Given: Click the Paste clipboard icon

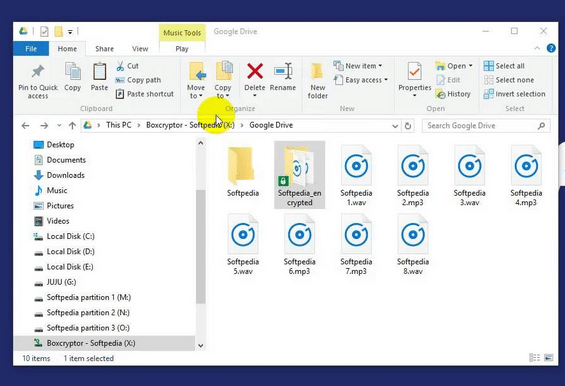Looking at the screenshot, I should tap(99, 71).
